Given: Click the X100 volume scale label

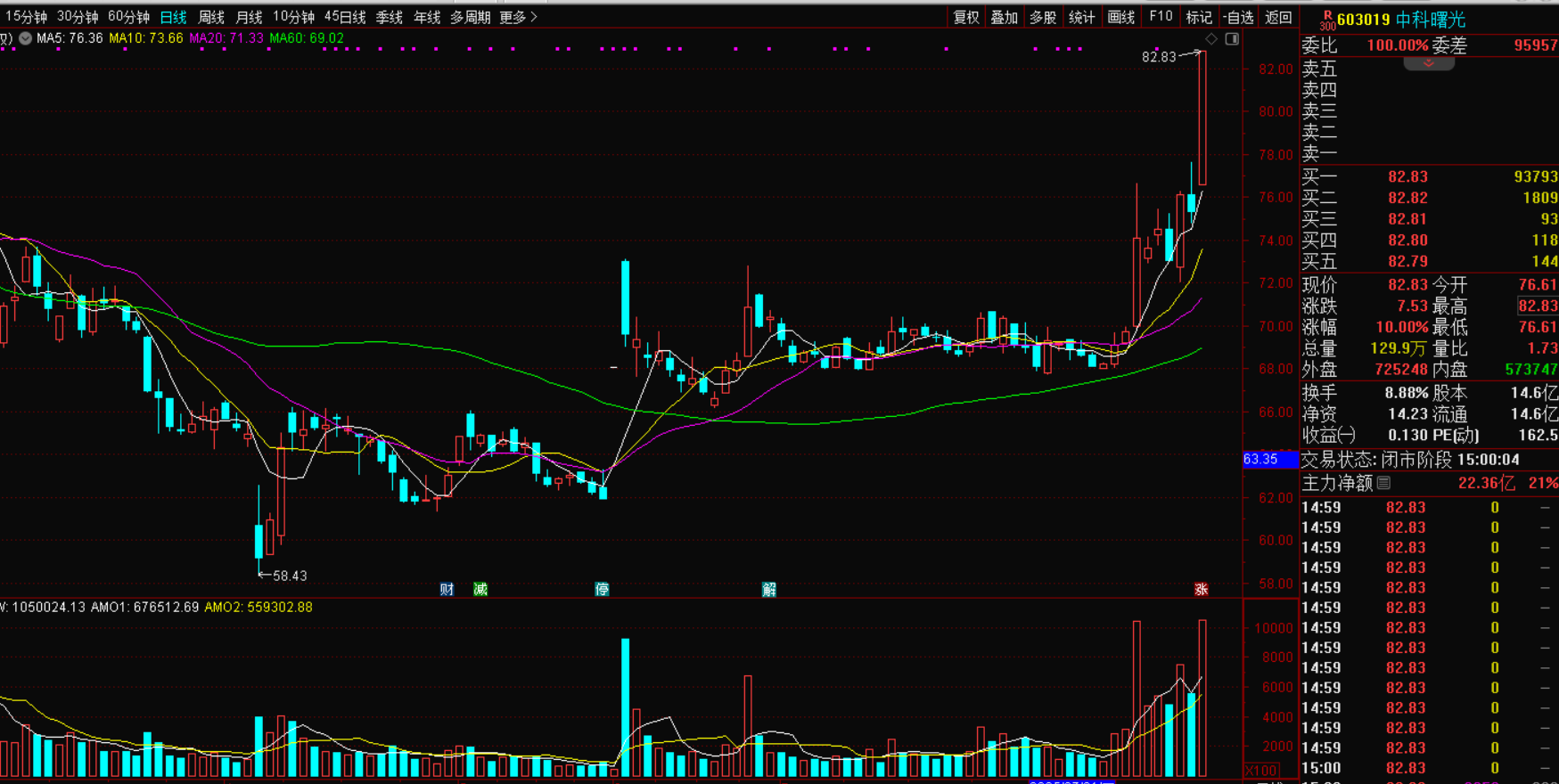Looking at the screenshot, I should click(1261, 771).
